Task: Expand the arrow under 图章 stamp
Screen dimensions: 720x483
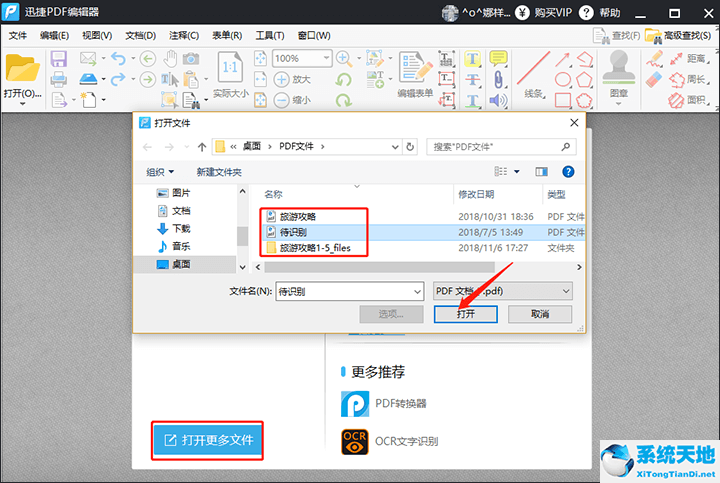Action: [x=619, y=104]
